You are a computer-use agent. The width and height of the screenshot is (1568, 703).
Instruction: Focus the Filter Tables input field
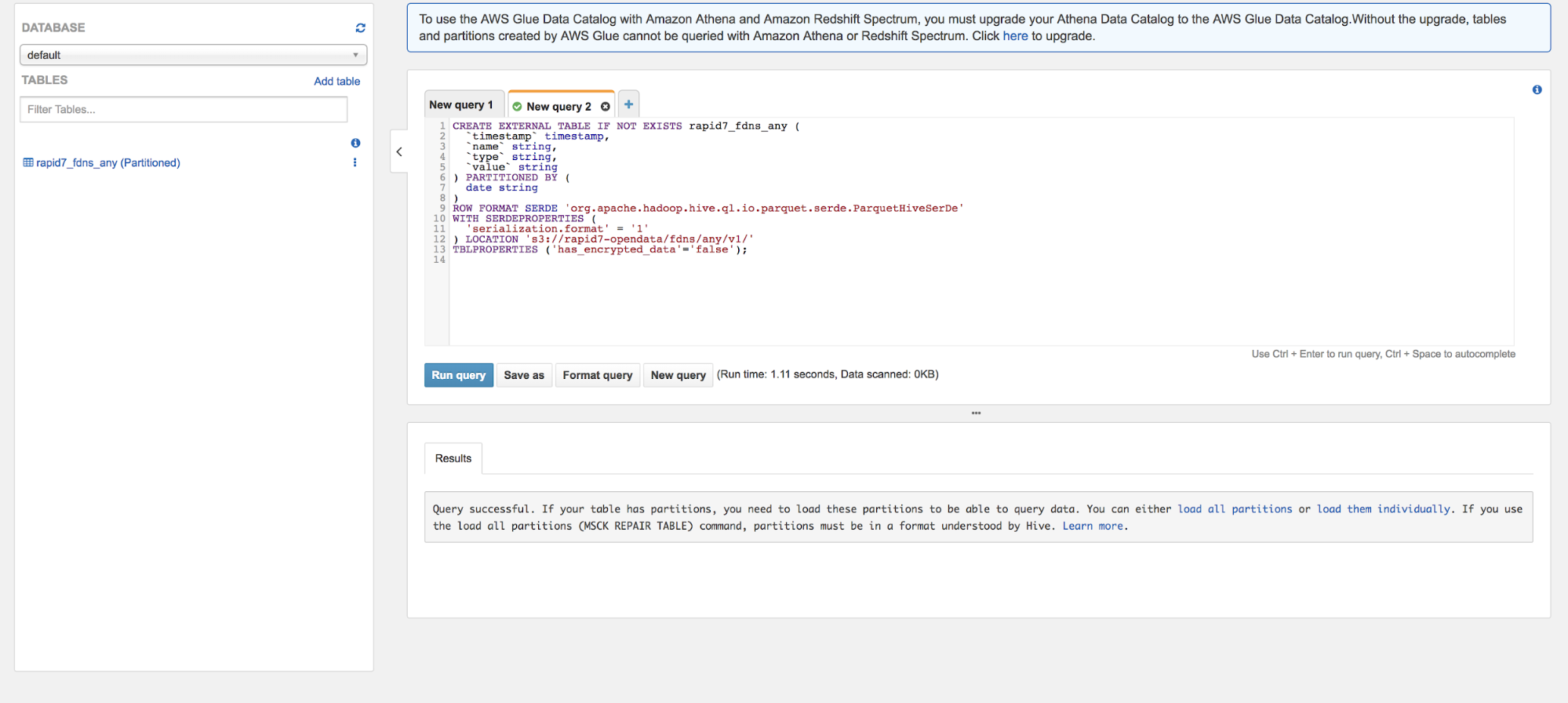coord(184,110)
